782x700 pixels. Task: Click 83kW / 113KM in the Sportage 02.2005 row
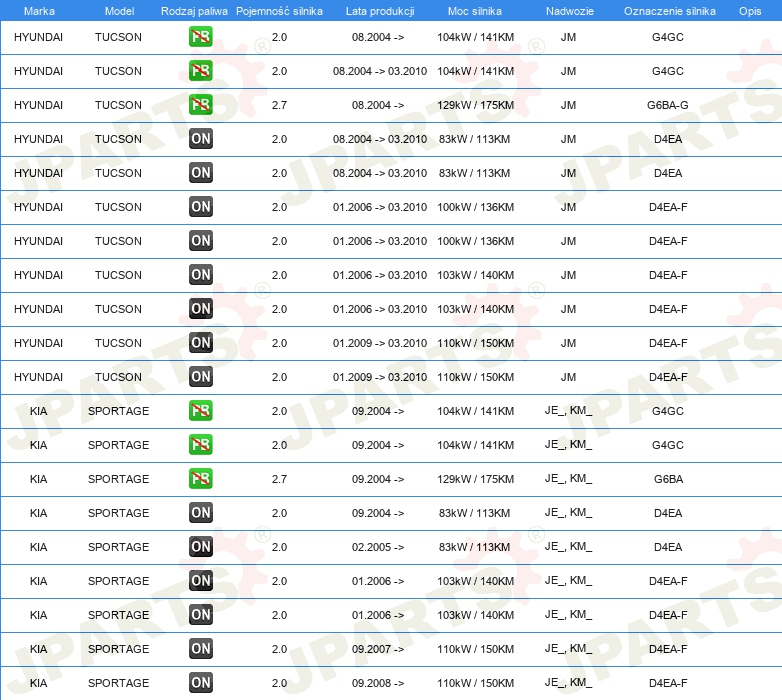(x=474, y=547)
